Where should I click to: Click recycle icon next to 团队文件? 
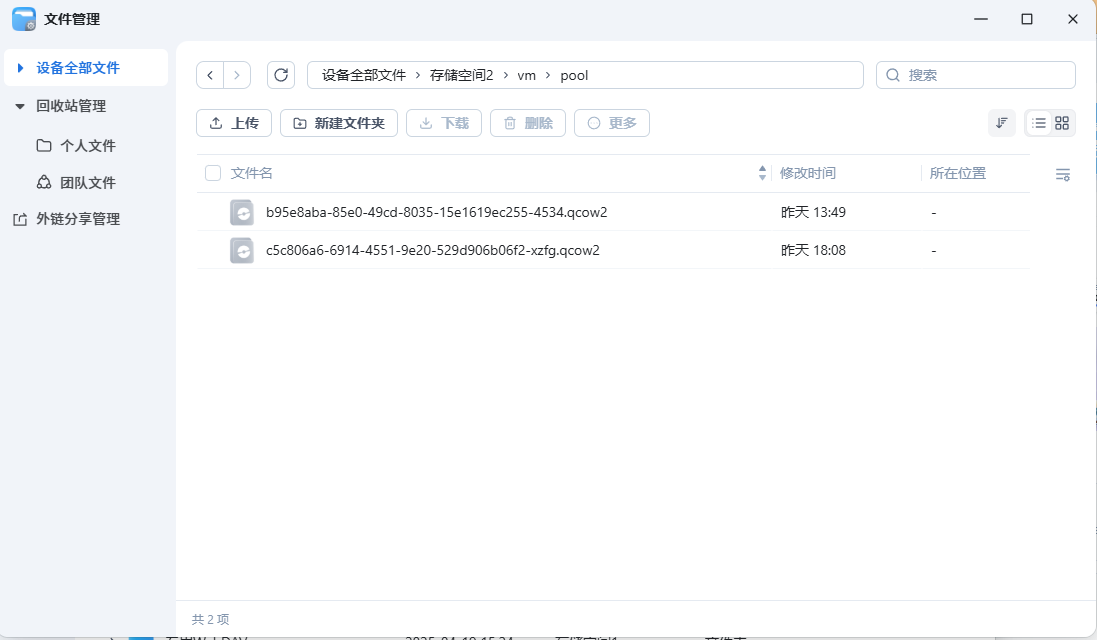click(x=44, y=183)
